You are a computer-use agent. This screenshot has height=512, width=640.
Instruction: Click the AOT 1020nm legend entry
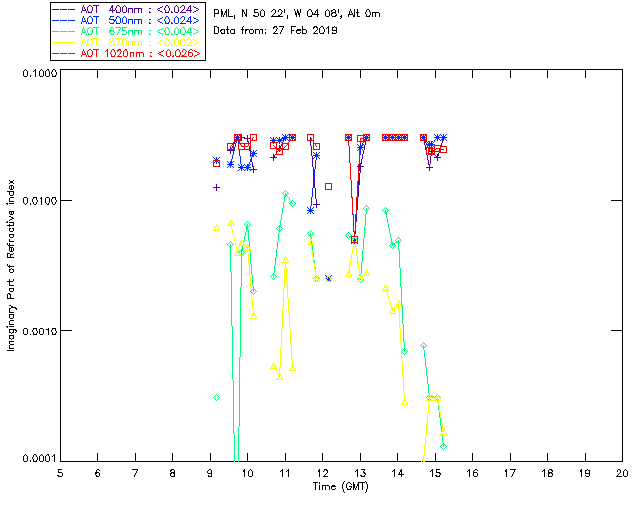coord(126,53)
